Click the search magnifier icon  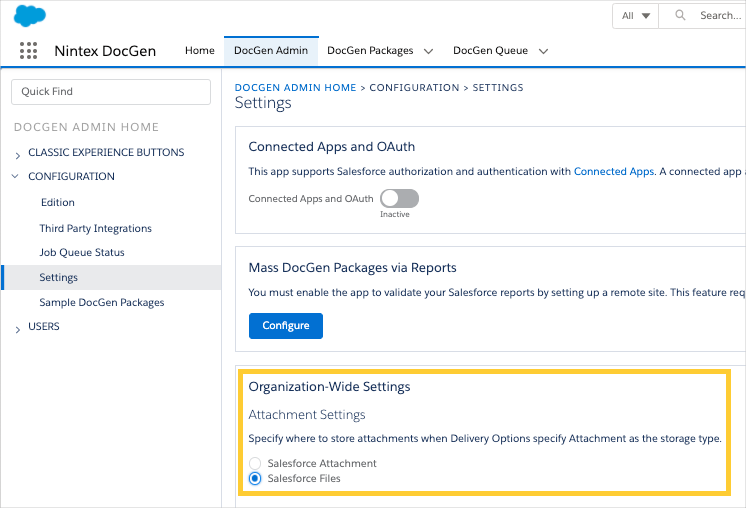[681, 16]
